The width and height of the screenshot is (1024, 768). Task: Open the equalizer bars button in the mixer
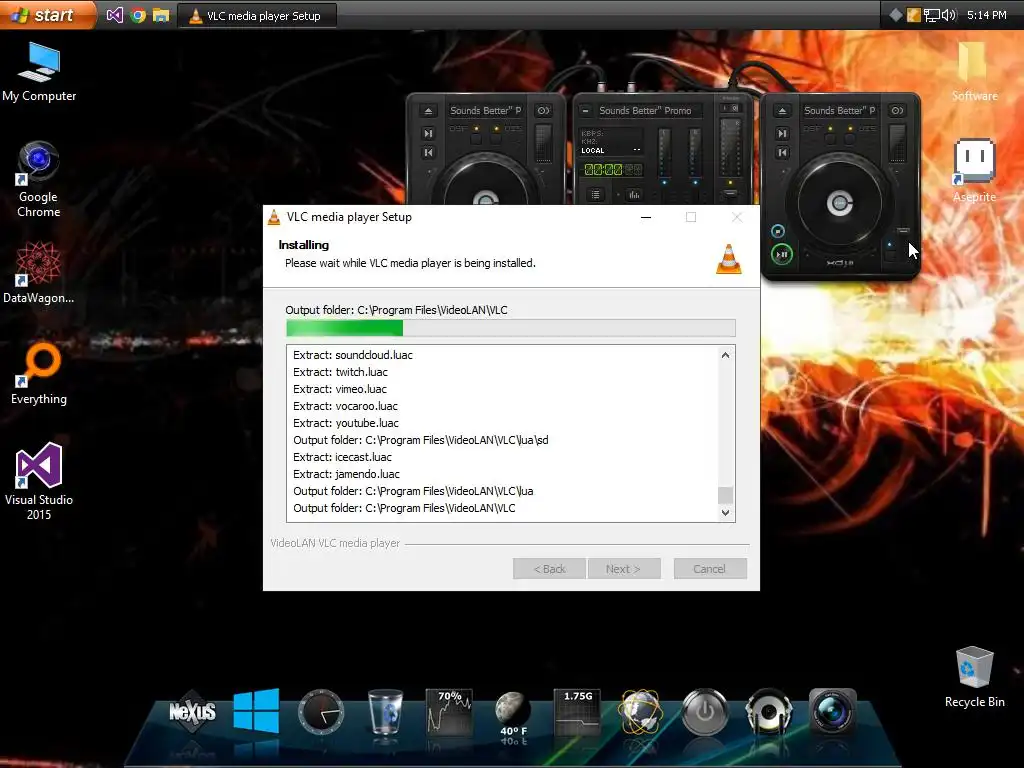point(634,195)
